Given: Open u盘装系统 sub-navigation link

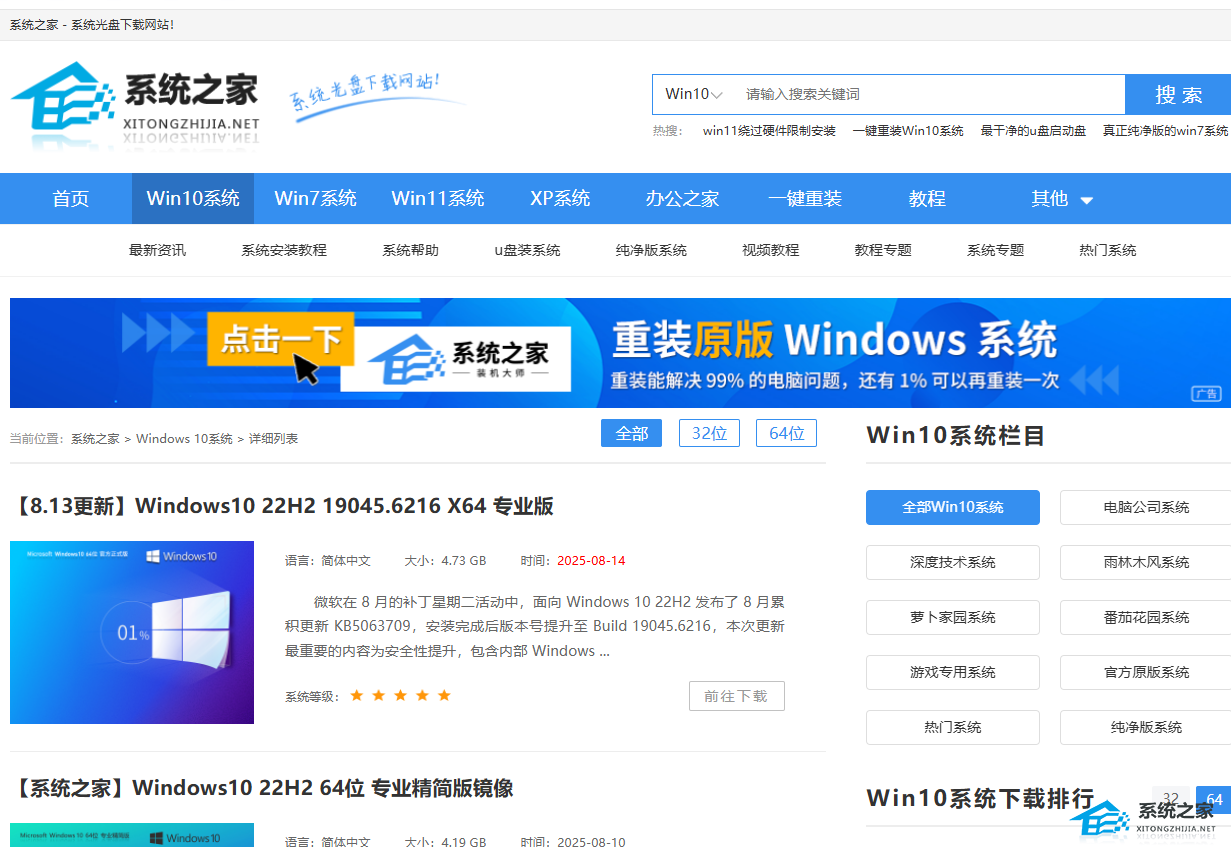Looking at the screenshot, I should 527,250.
